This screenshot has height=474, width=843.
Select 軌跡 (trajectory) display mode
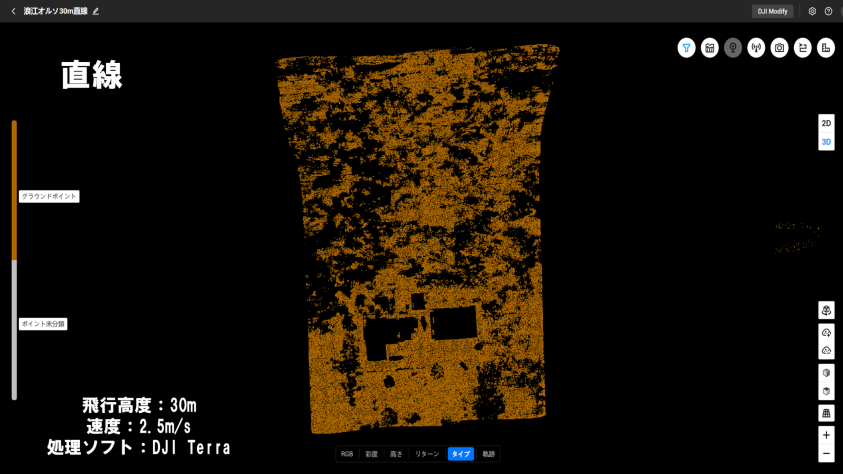pos(488,454)
